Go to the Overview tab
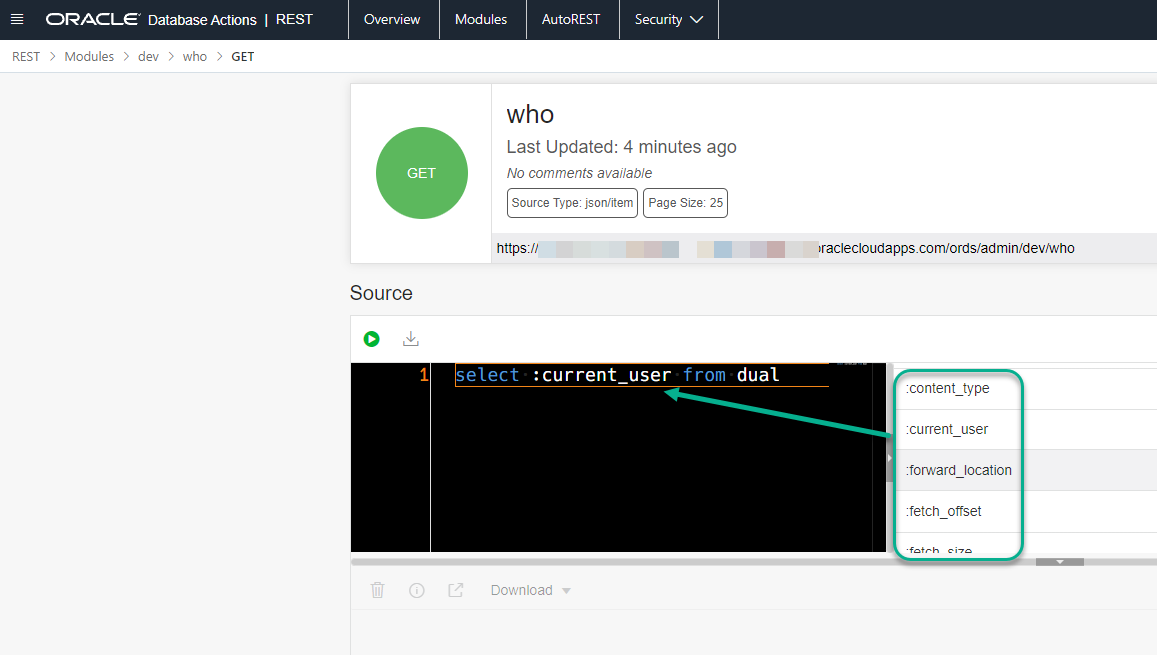The width and height of the screenshot is (1157, 655). (x=392, y=19)
